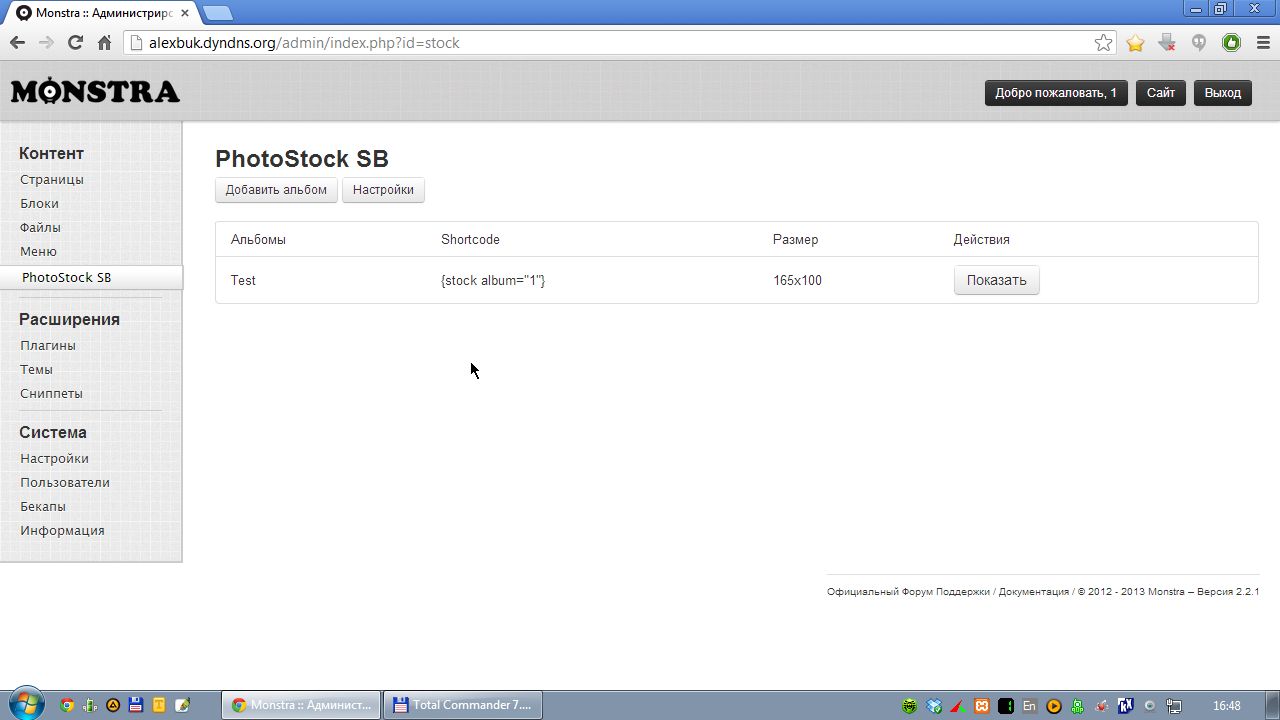Bookmark this page with the star outline icon

[1103, 43]
